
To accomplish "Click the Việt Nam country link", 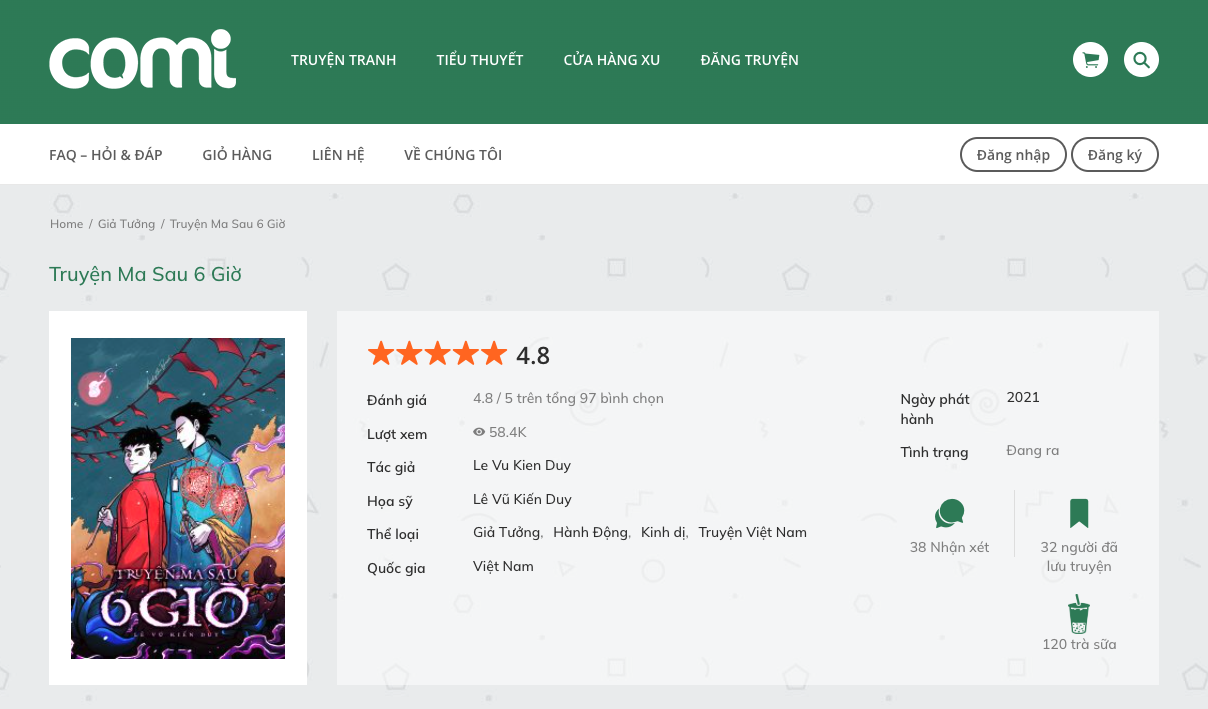I will tap(503, 566).
